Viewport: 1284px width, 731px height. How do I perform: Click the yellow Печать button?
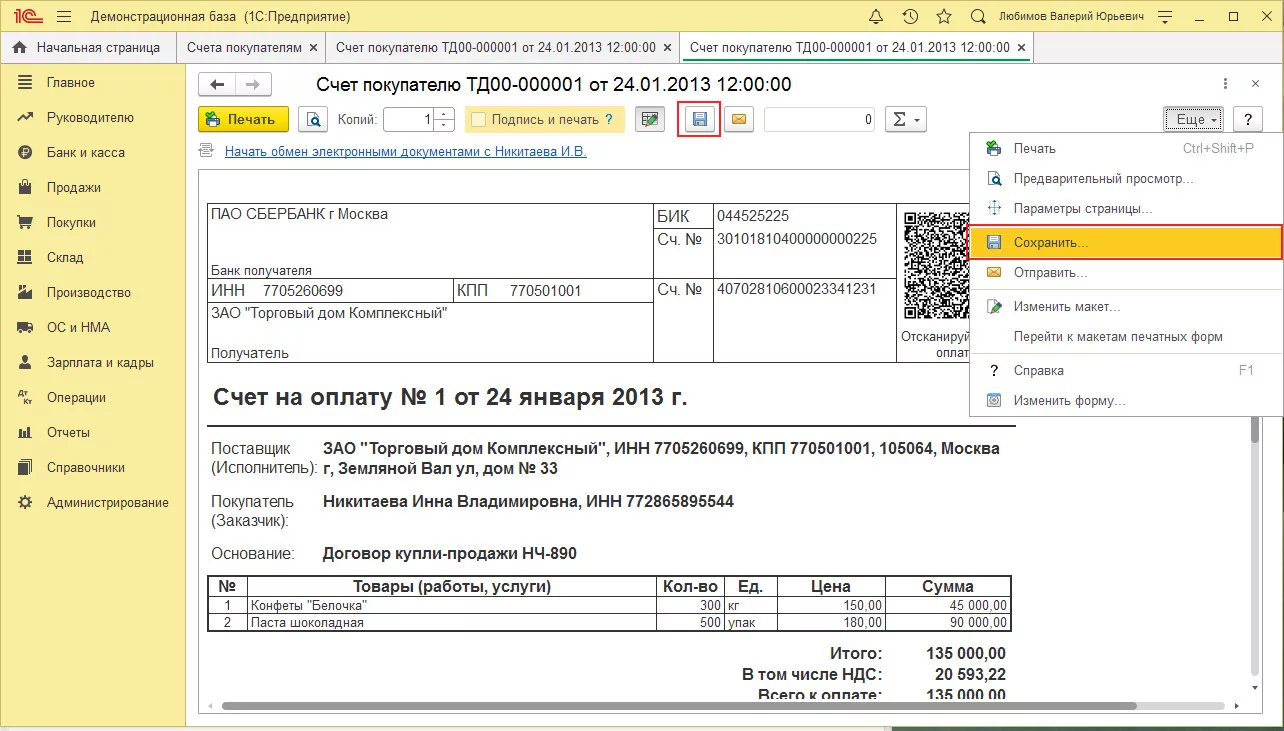(243, 120)
